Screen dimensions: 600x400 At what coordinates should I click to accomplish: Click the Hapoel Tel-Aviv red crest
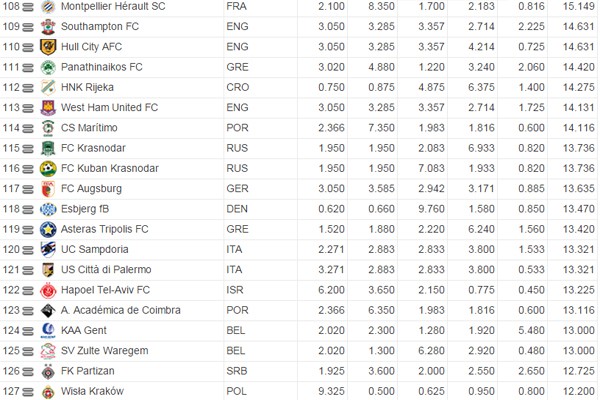coord(47,289)
